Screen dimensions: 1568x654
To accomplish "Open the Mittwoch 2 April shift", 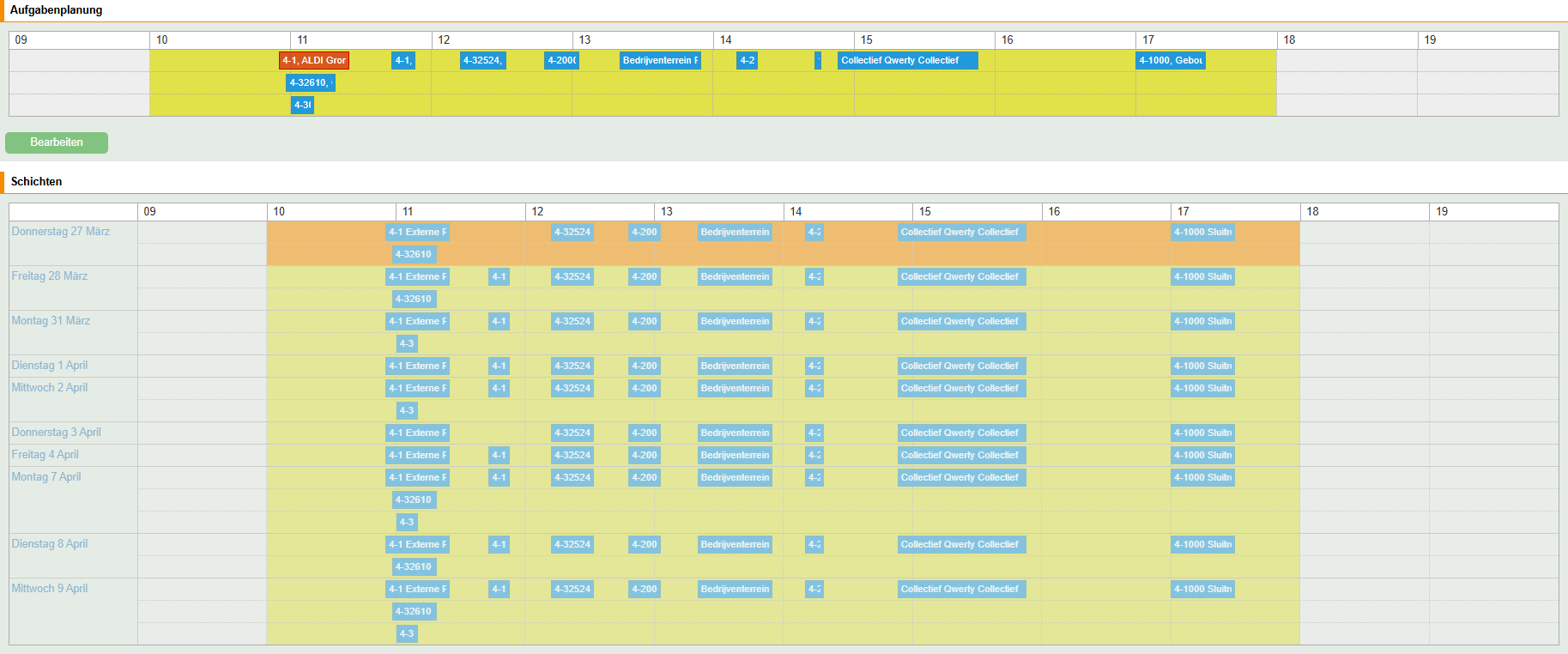I will [50, 388].
